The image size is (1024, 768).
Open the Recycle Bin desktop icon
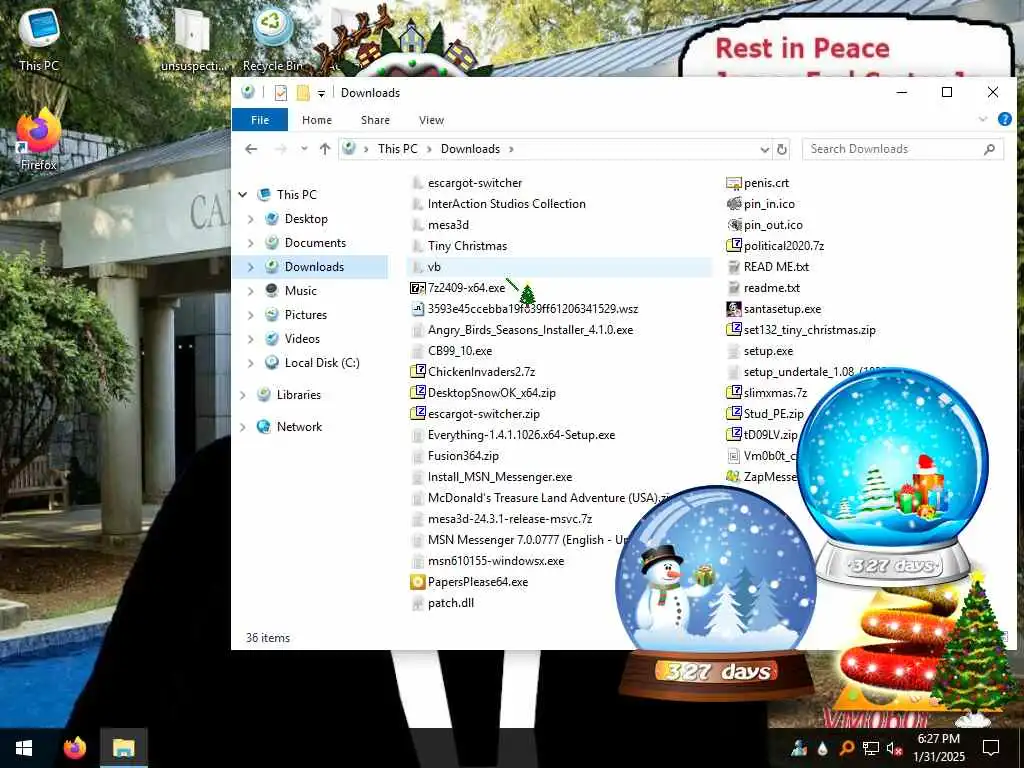pos(272,39)
